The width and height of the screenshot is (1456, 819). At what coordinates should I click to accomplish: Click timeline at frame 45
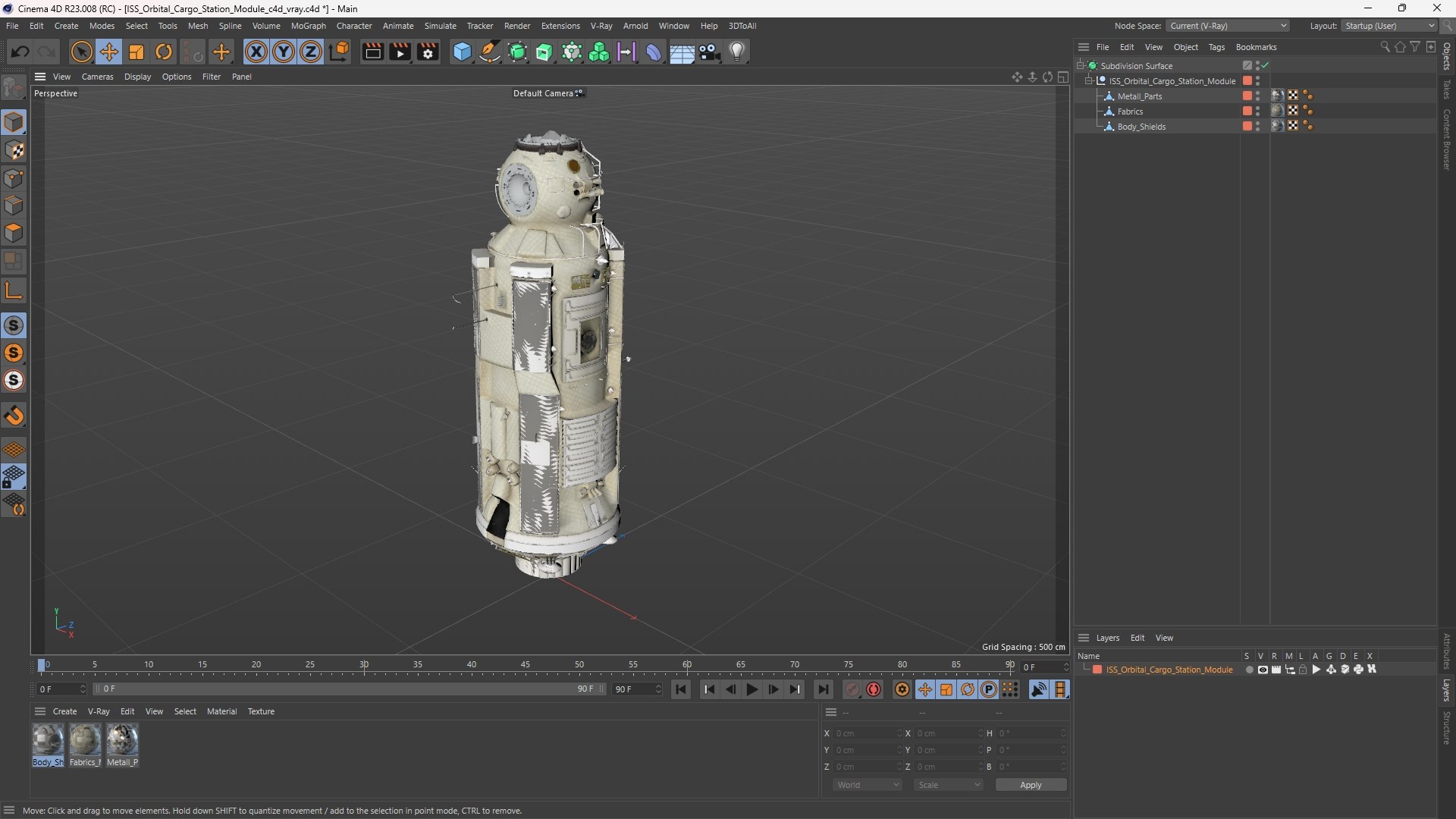tap(526, 666)
